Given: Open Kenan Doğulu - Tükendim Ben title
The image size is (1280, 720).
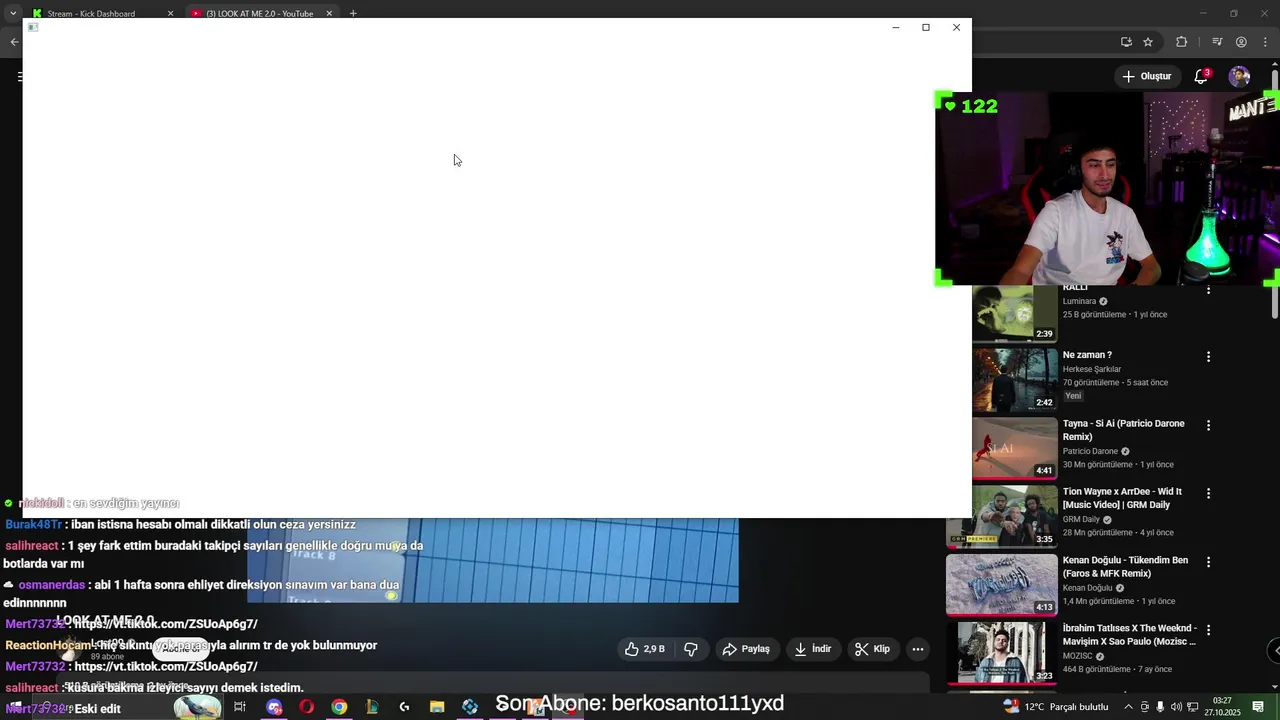Looking at the screenshot, I should coord(1125,567).
